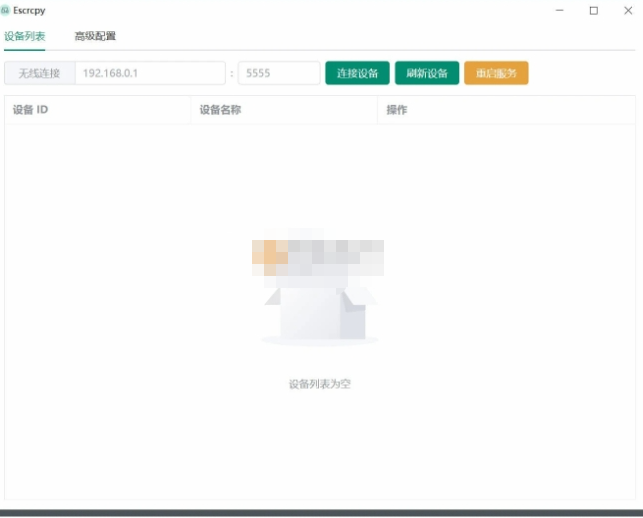The width and height of the screenshot is (643, 518).
Task: Minimize the Escrcpy window
Action: [x=559, y=10]
